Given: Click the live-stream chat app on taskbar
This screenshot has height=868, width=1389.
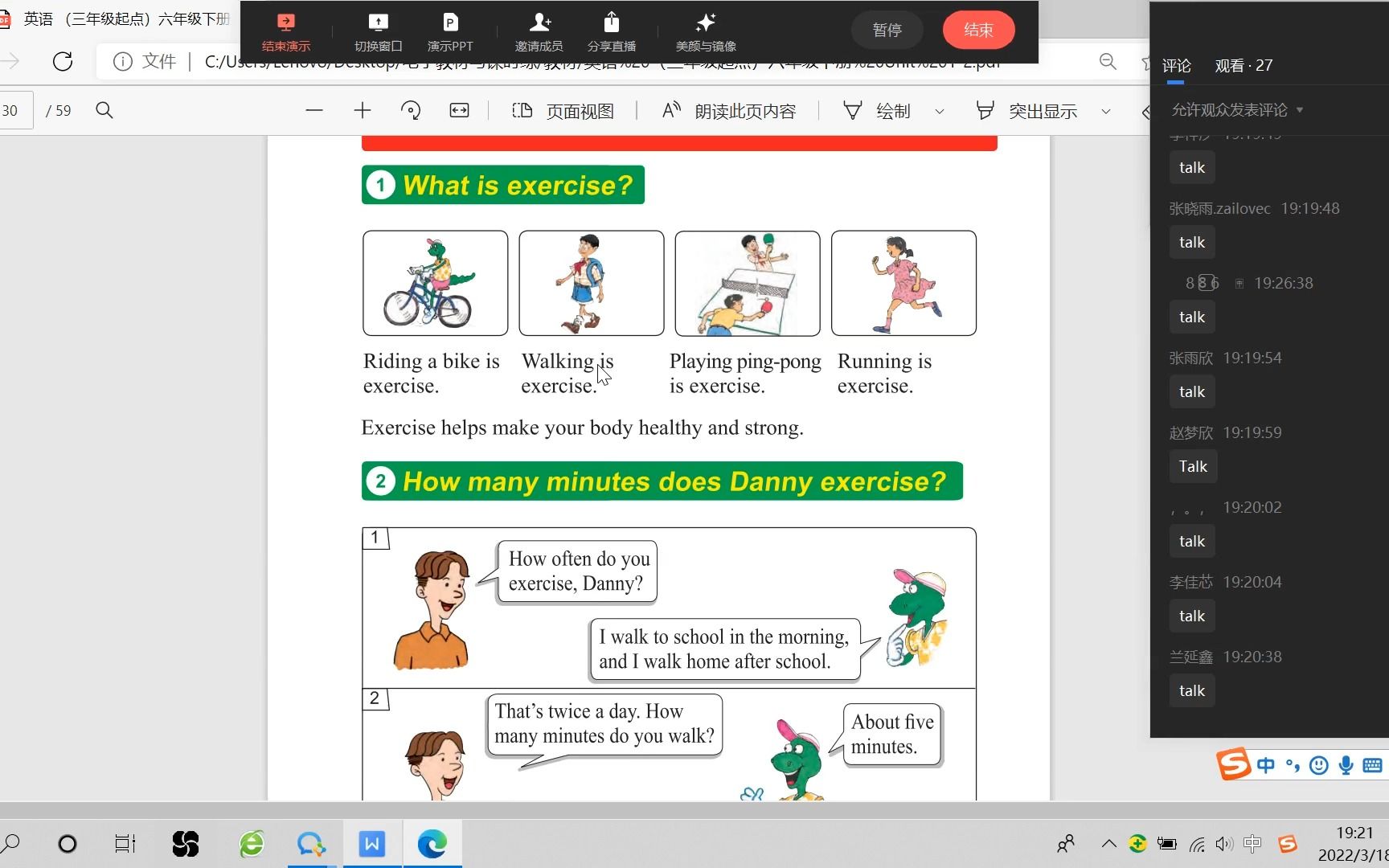Looking at the screenshot, I should pyautogui.click(x=310, y=844).
